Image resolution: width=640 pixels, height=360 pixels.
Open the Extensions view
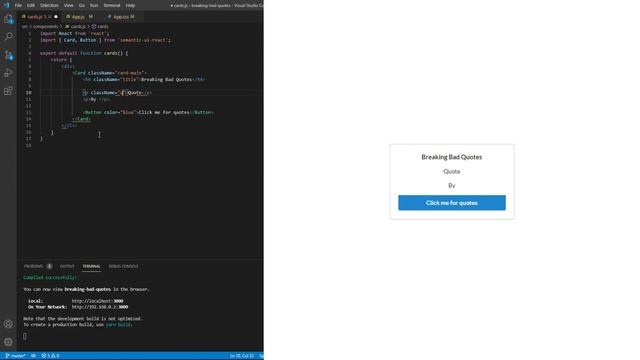pos(8,91)
